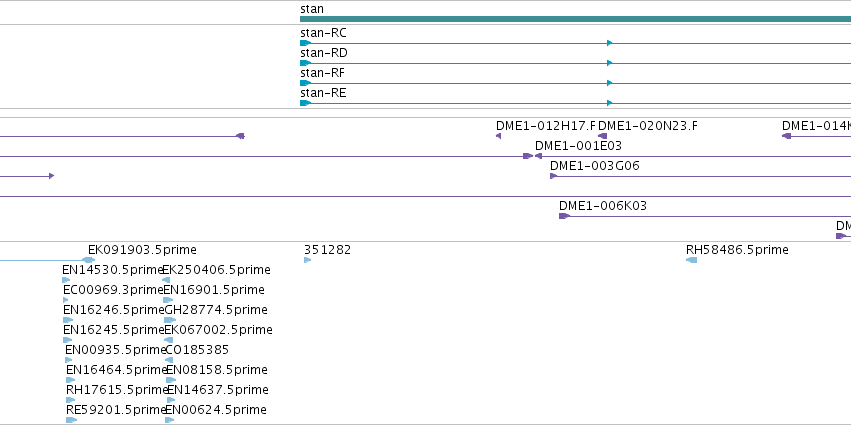Click the stan-RE transcript label
851x425 pixels.
323,93
